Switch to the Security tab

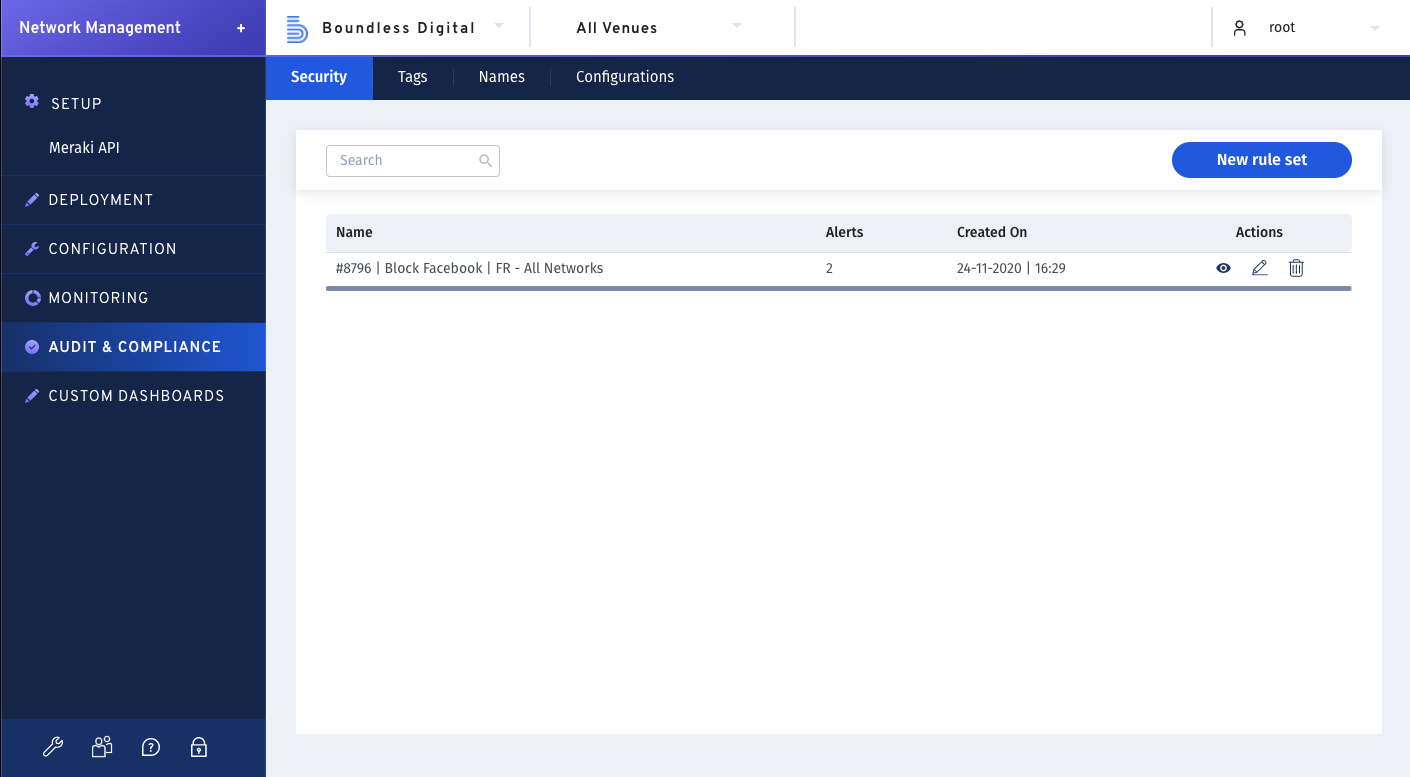tap(319, 77)
